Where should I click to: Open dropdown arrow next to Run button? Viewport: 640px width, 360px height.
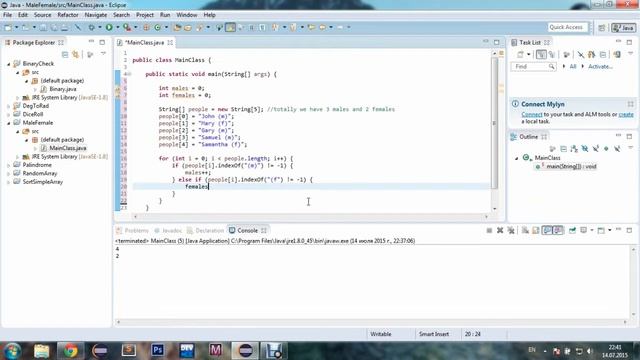tap(117, 27)
